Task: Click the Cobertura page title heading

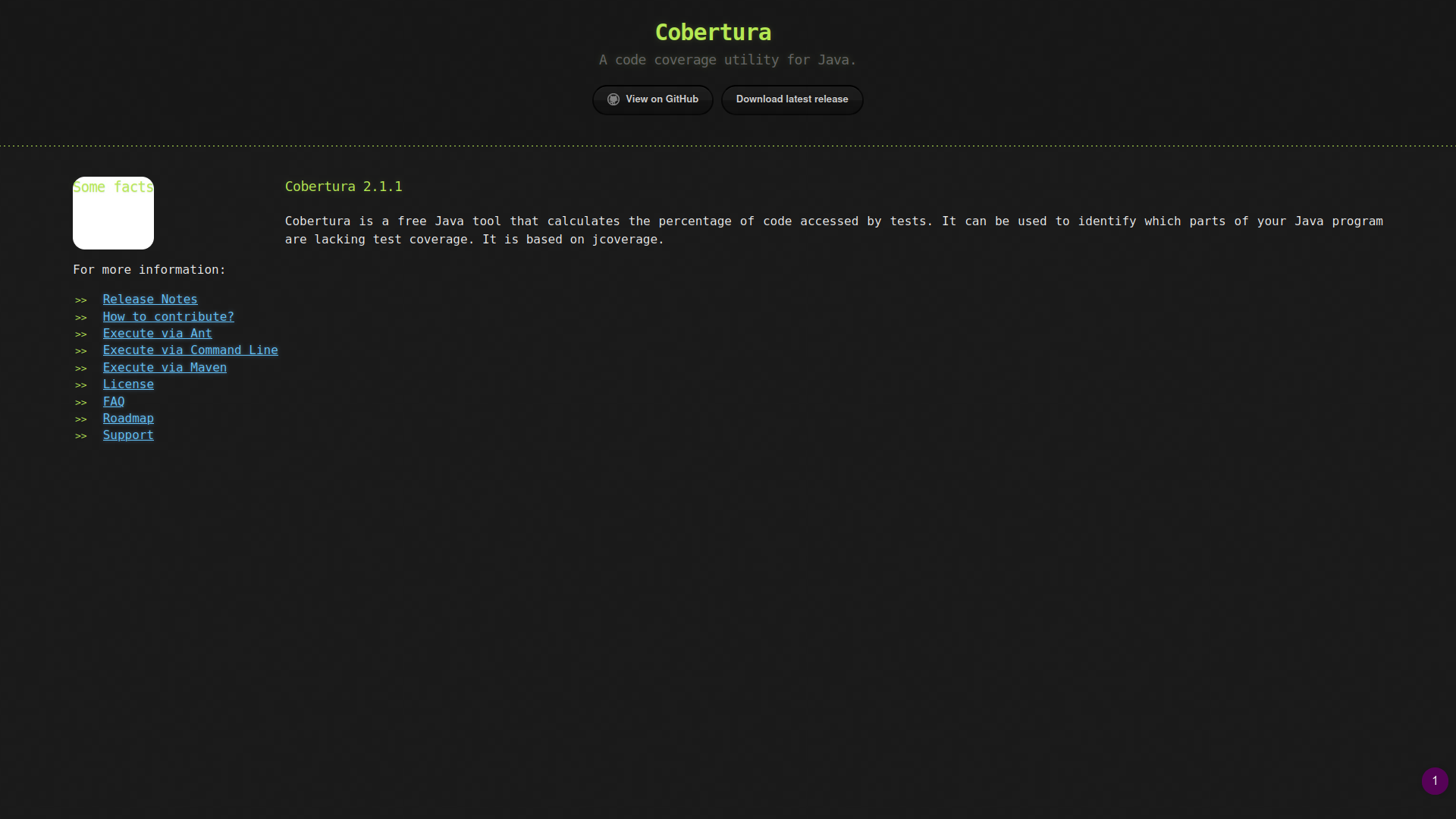Action: [713, 33]
